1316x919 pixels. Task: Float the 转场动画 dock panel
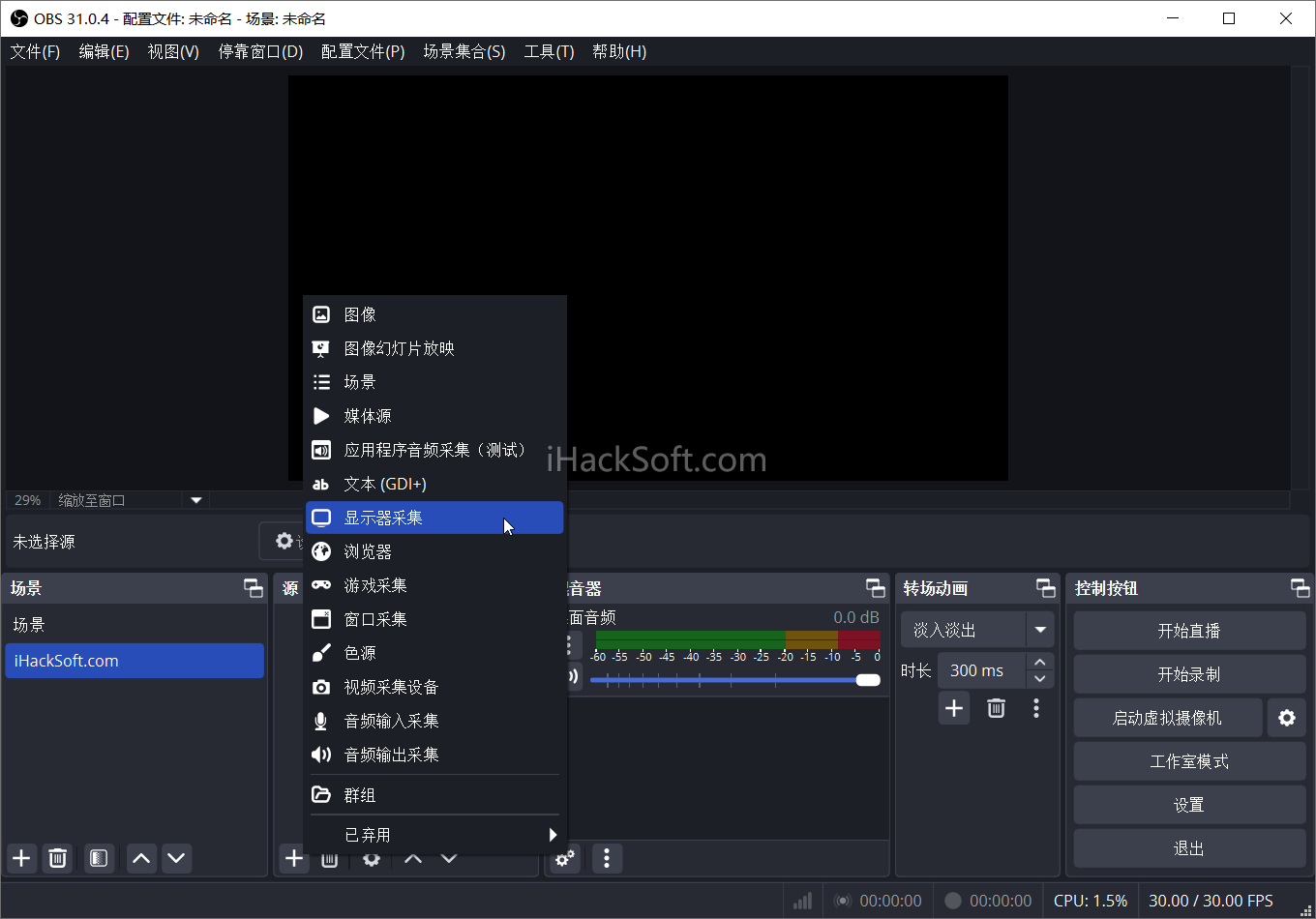pos(1045,588)
